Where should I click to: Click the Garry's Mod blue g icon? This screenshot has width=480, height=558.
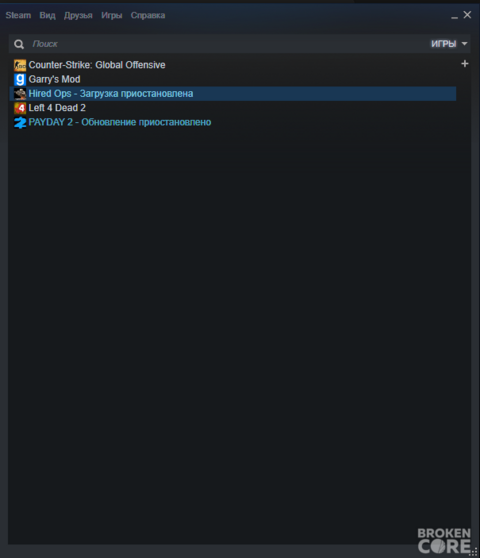pos(20,79)
